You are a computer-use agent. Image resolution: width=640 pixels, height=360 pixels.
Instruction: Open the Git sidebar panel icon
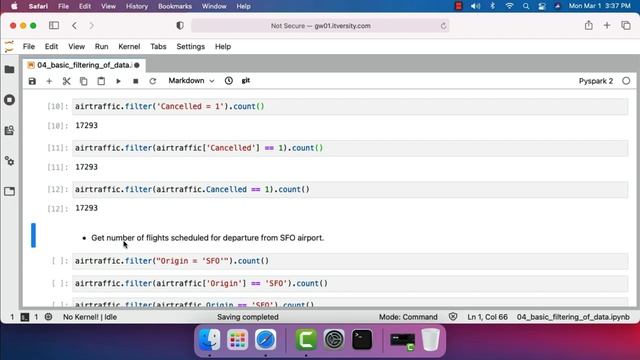9,130
